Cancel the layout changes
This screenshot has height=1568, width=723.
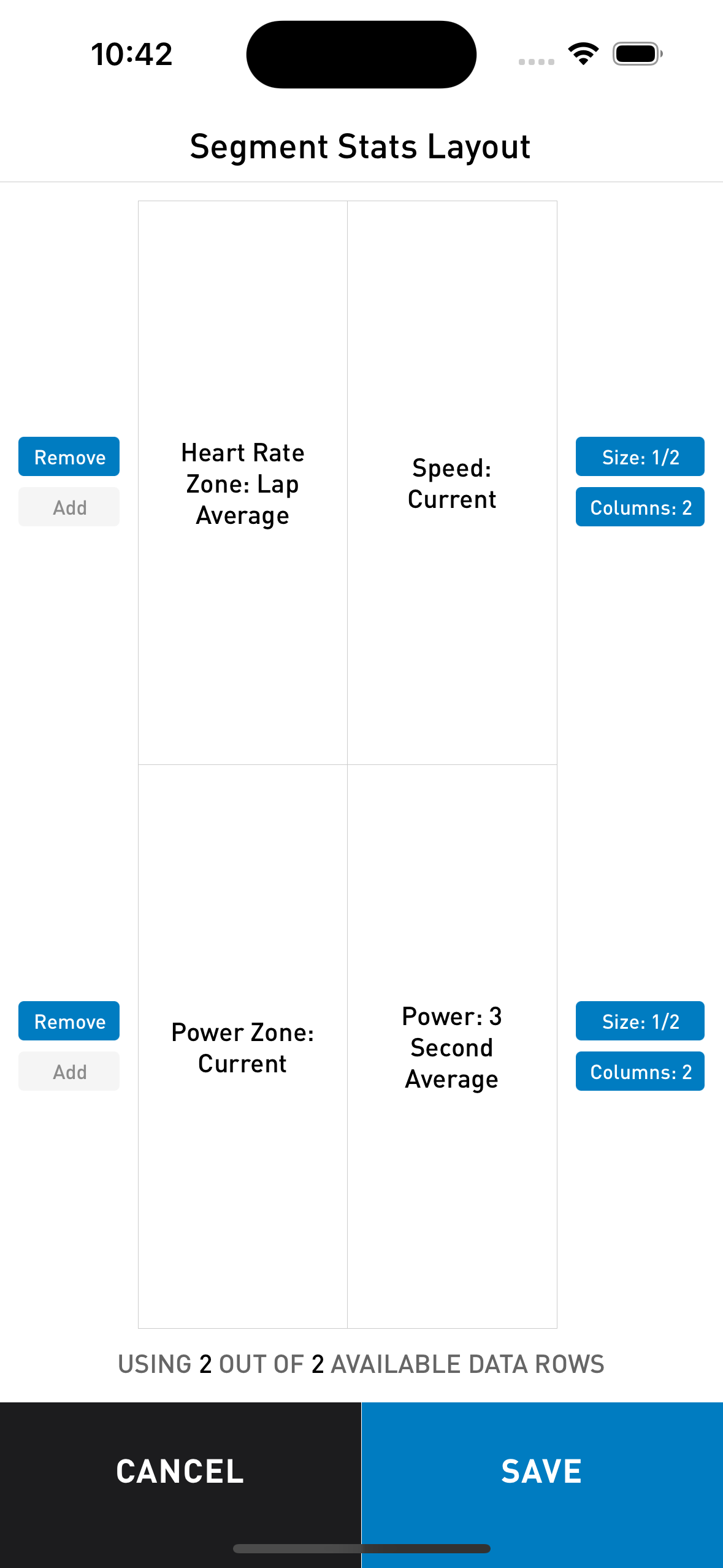[180, 1471]
